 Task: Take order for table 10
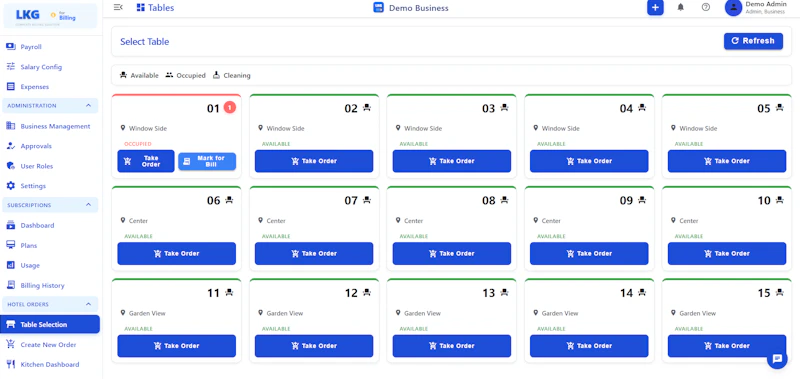727,254
